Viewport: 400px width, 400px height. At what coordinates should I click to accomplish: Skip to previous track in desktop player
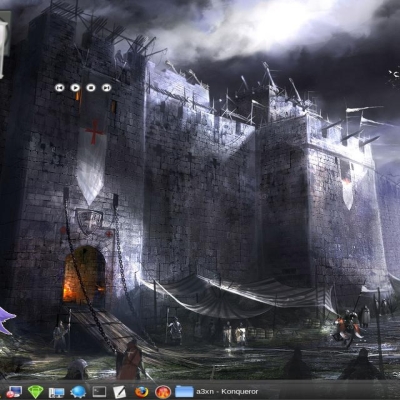[59, 88]
